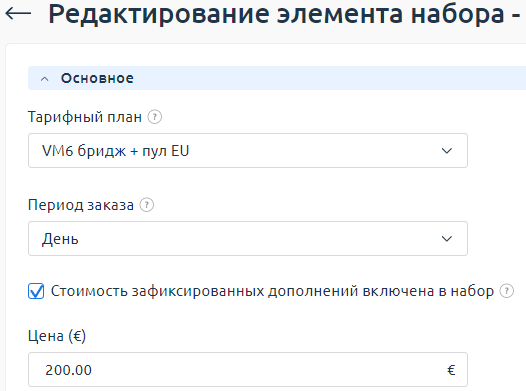Click the checkbox label text about дополнений
Screen dimensions: 526x391
272,291
